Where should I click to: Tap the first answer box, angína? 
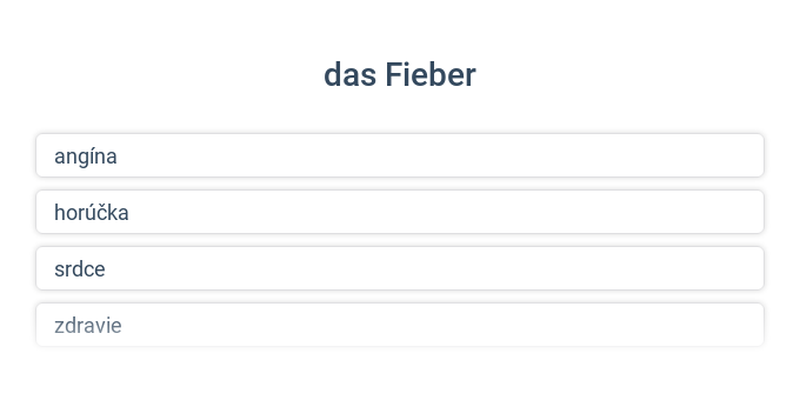point(400,156)
